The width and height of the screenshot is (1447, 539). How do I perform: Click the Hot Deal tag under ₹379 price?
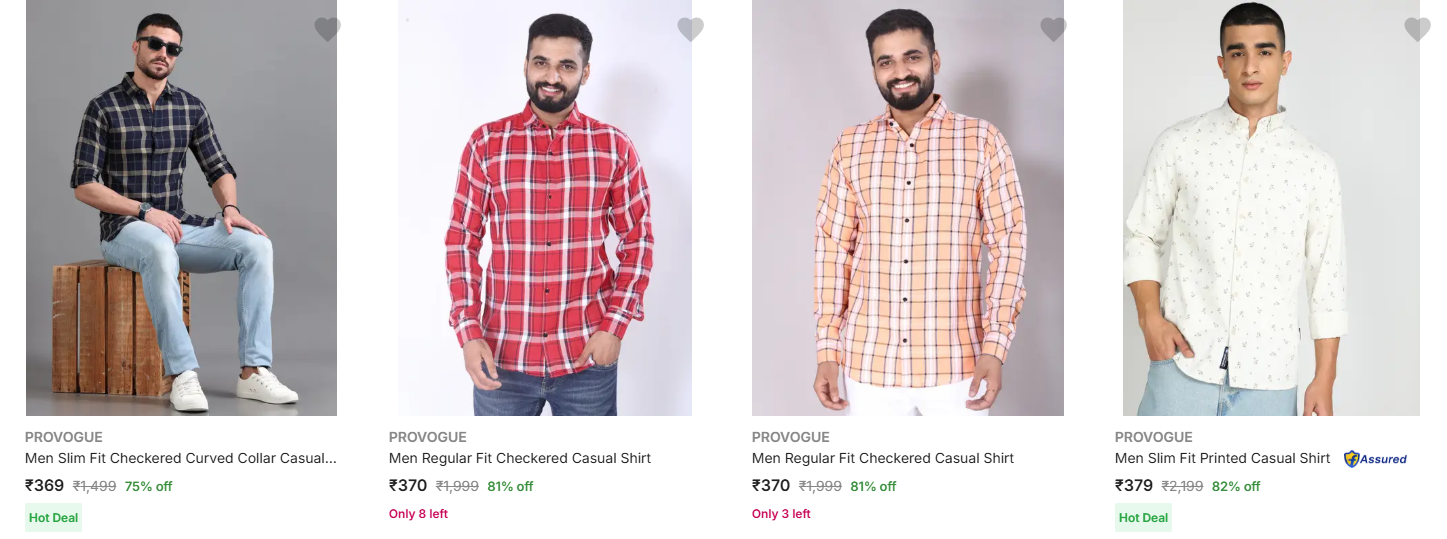tap(1143, 518)
